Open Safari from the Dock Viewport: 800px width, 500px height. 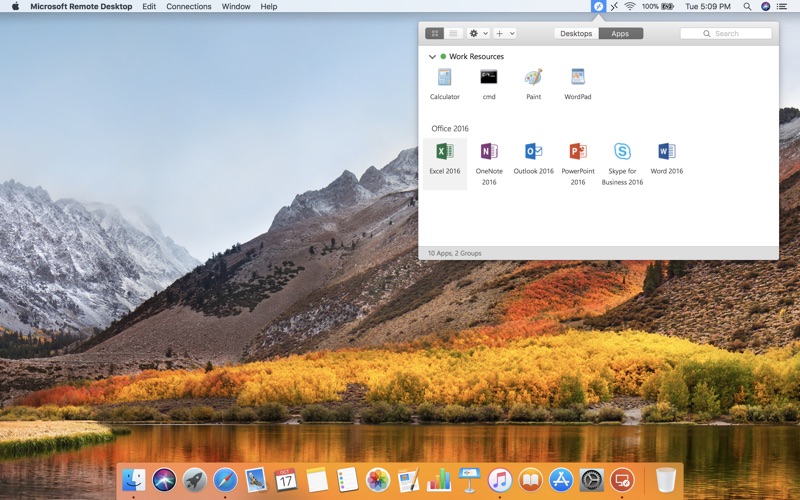tap(226, 480)
